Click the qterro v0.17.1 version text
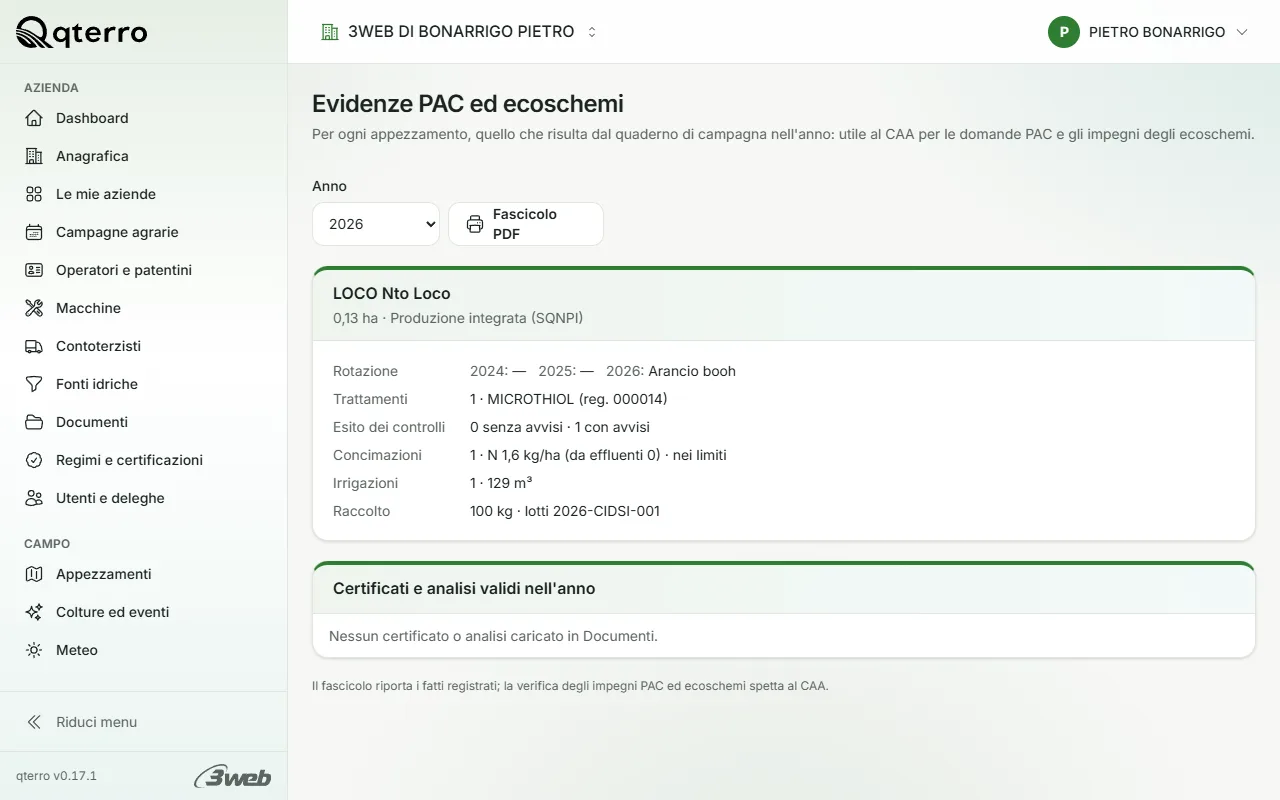Image resolution: width=1280 pixels, height=800 pixels. click(x=56, y=776)
